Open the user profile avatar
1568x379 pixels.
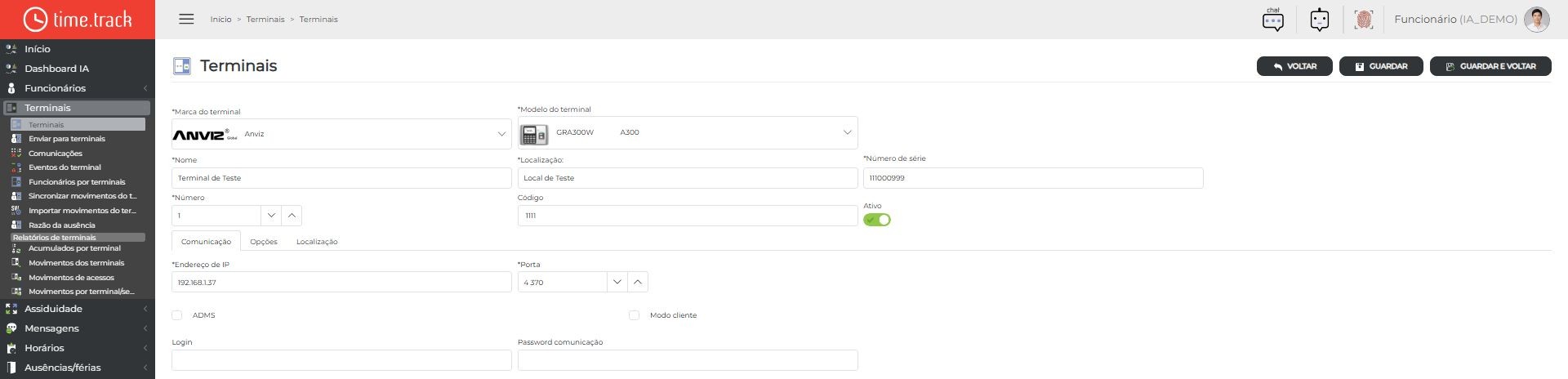click(1537, 20)
